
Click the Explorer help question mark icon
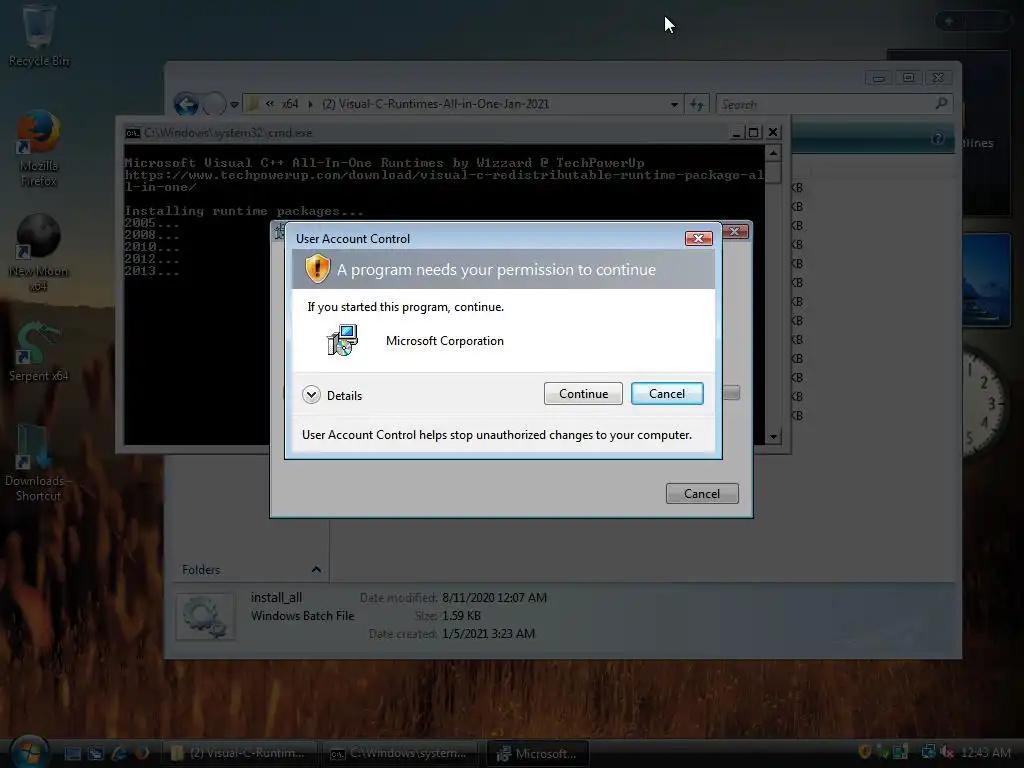(x=938, y=138)
